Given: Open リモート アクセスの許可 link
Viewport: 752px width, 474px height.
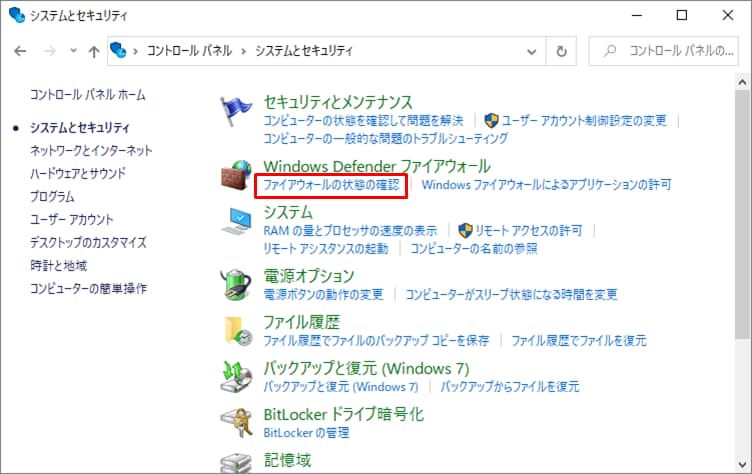Looking at the screenshot, I should [529, 231].
